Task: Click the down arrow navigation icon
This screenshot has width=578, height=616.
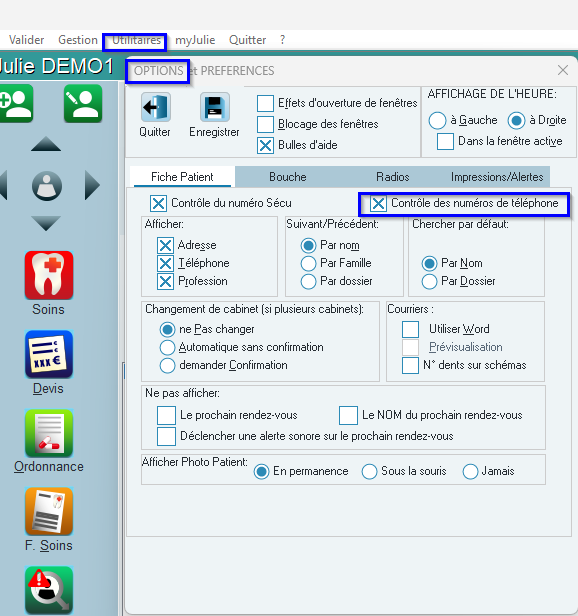Action: pyautogui.click(x=46, y=223)
